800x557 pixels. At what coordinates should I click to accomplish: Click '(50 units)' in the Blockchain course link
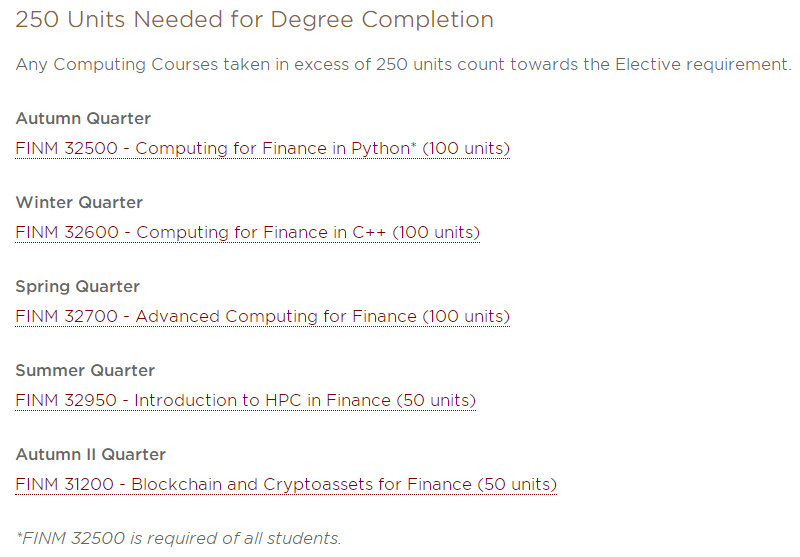(517, 485)
